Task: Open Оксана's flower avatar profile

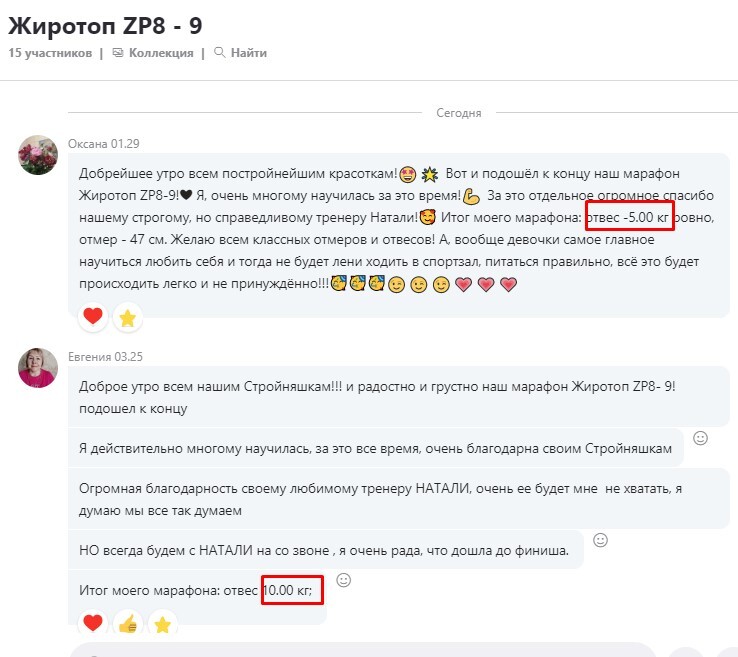Action: coord(38,155)
